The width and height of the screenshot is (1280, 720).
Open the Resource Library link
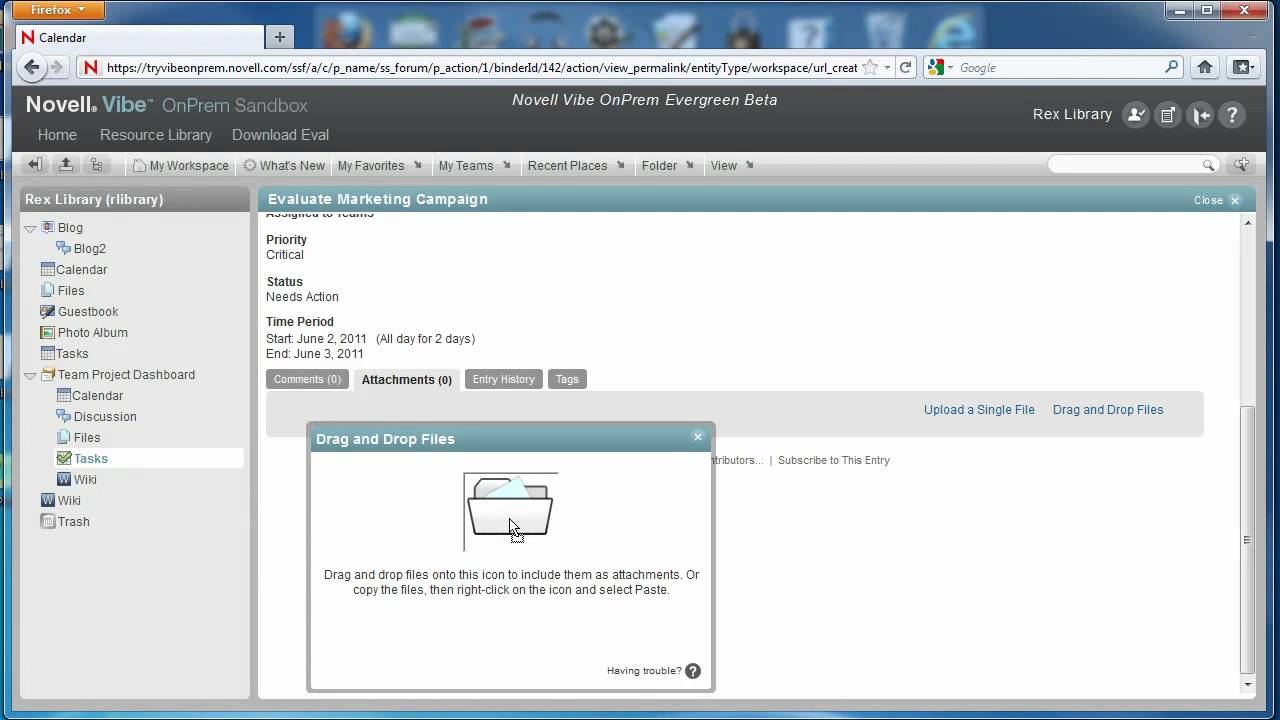point(156,135)
